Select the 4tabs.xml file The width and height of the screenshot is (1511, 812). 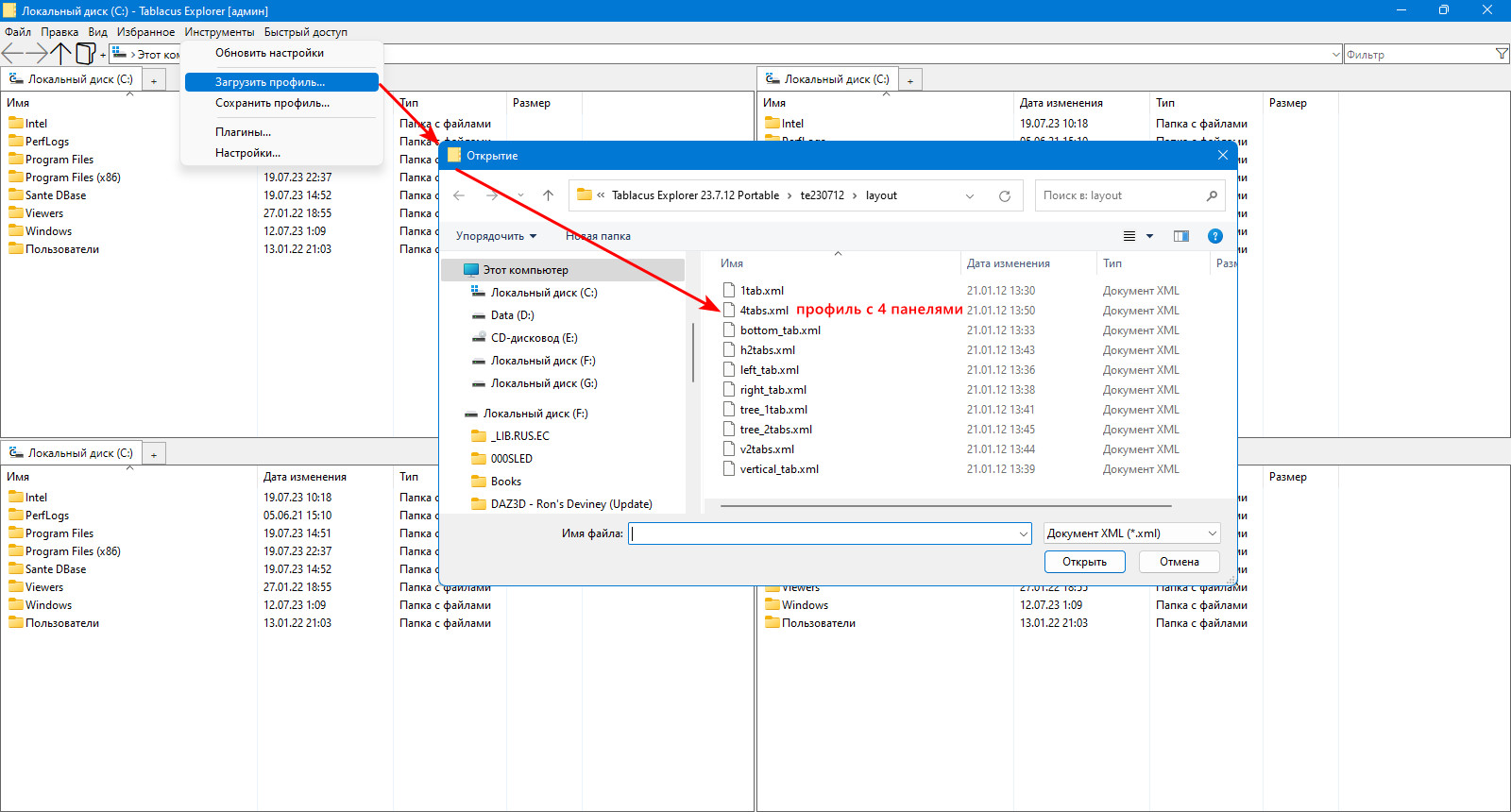pyautogui.click(x=764, y=311)
